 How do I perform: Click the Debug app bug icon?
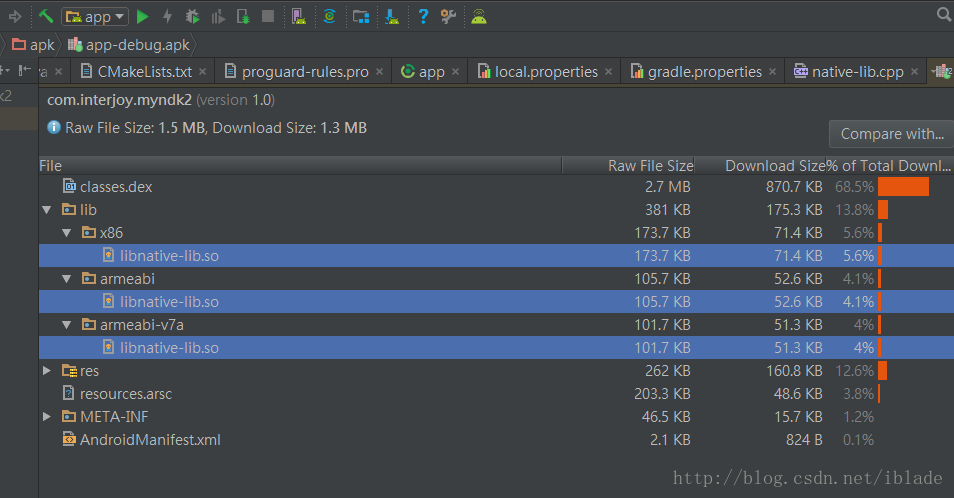click(192, 16)
